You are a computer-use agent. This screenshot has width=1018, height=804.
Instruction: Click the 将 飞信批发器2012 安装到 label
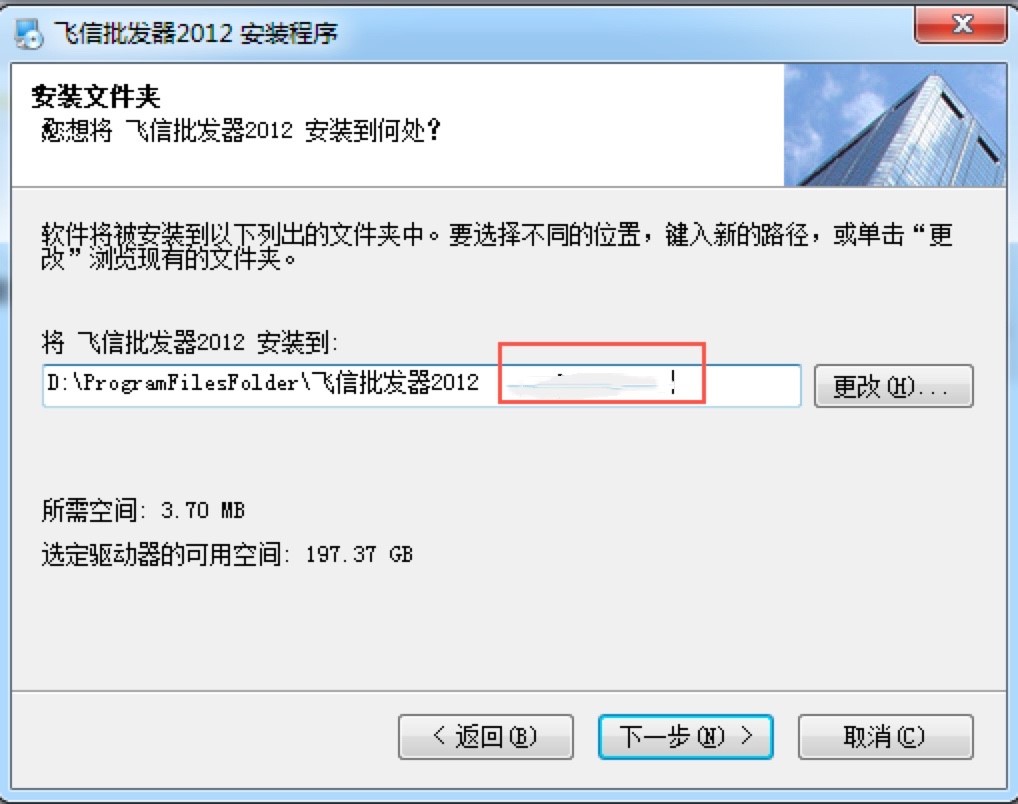point(190,342)
